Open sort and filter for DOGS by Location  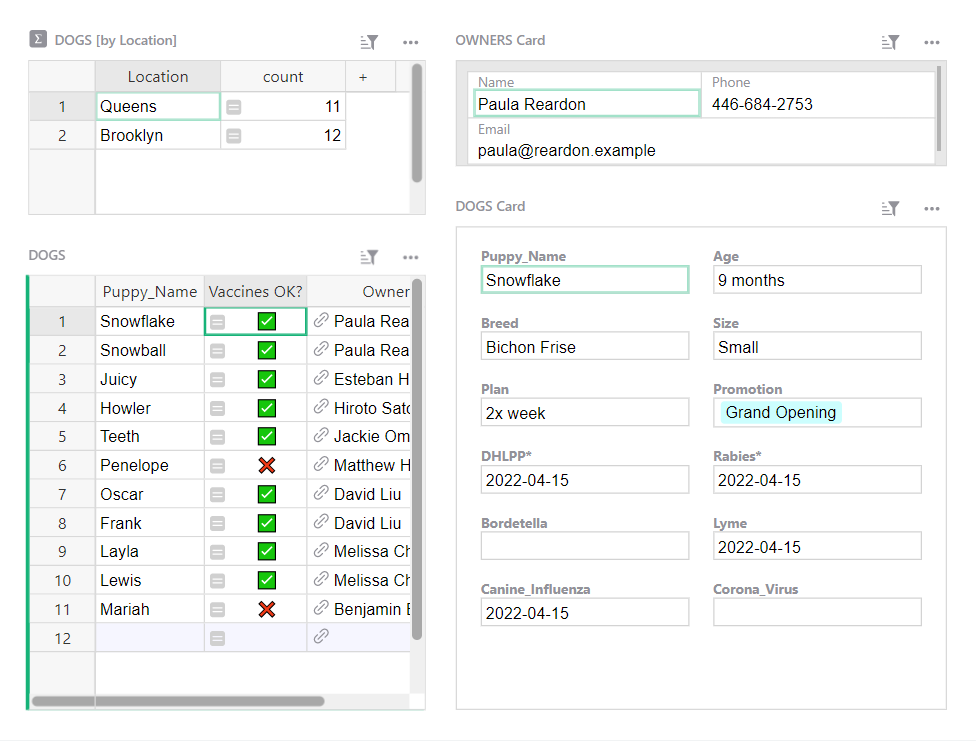[369, 42]
